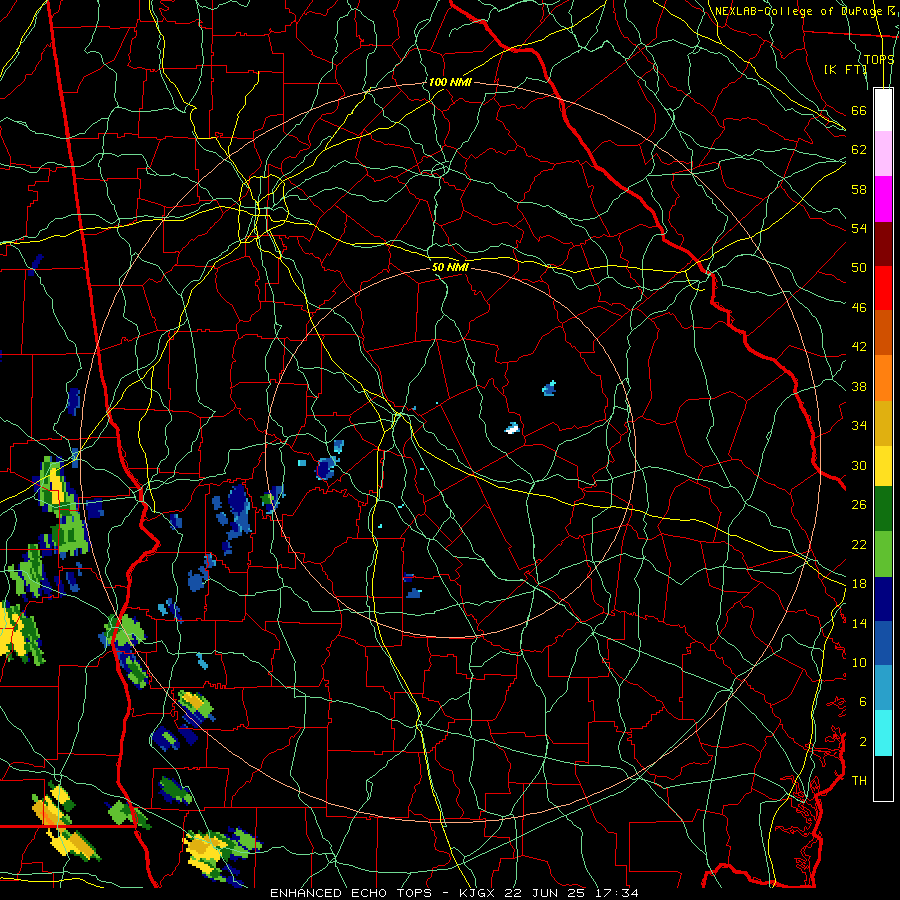Click the white echo cell inside the 50 NMI ring

[x=512, y=428]
